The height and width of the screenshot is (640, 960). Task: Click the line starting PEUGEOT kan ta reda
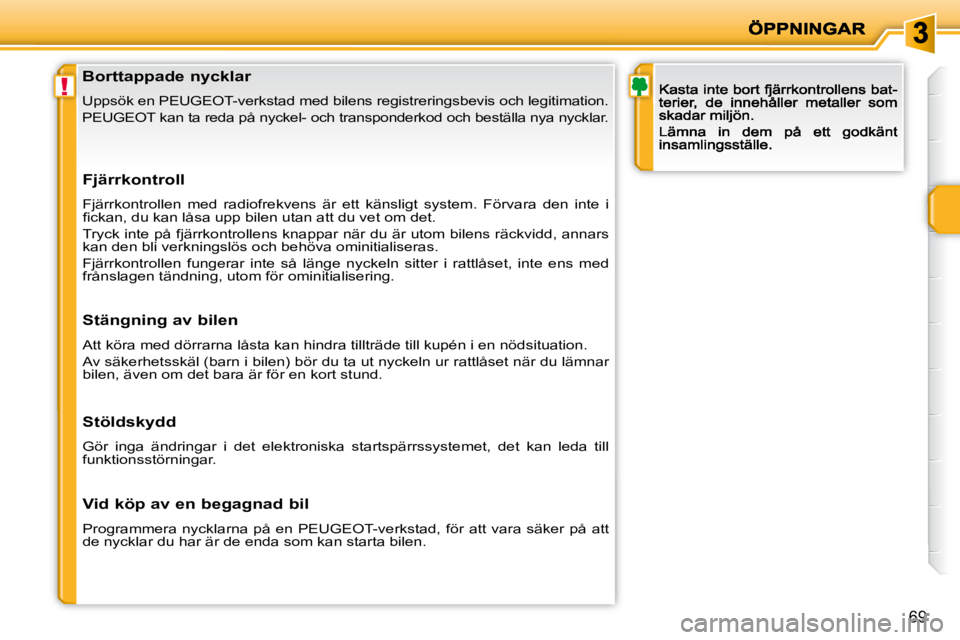345,118
